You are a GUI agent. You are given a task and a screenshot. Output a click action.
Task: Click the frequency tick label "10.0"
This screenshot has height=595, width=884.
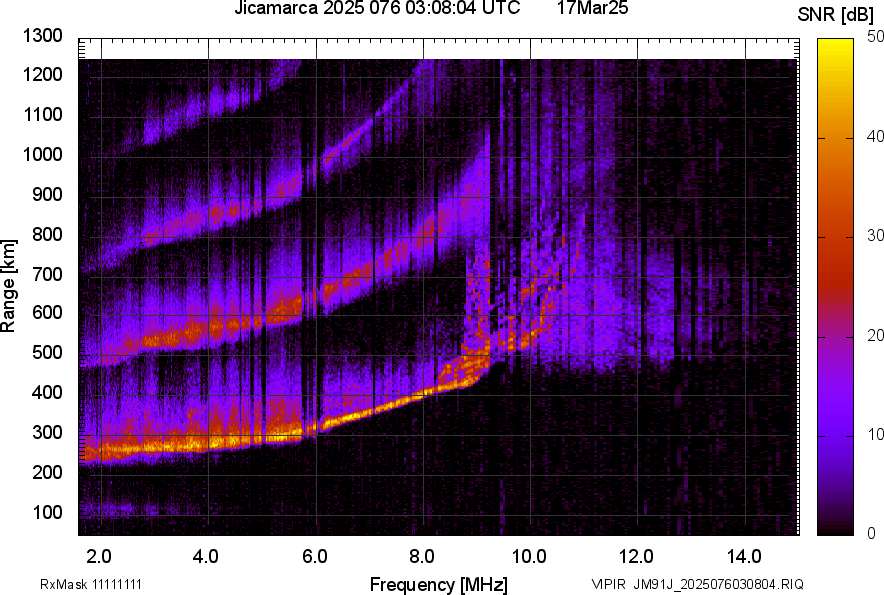[x=529, y=557]
